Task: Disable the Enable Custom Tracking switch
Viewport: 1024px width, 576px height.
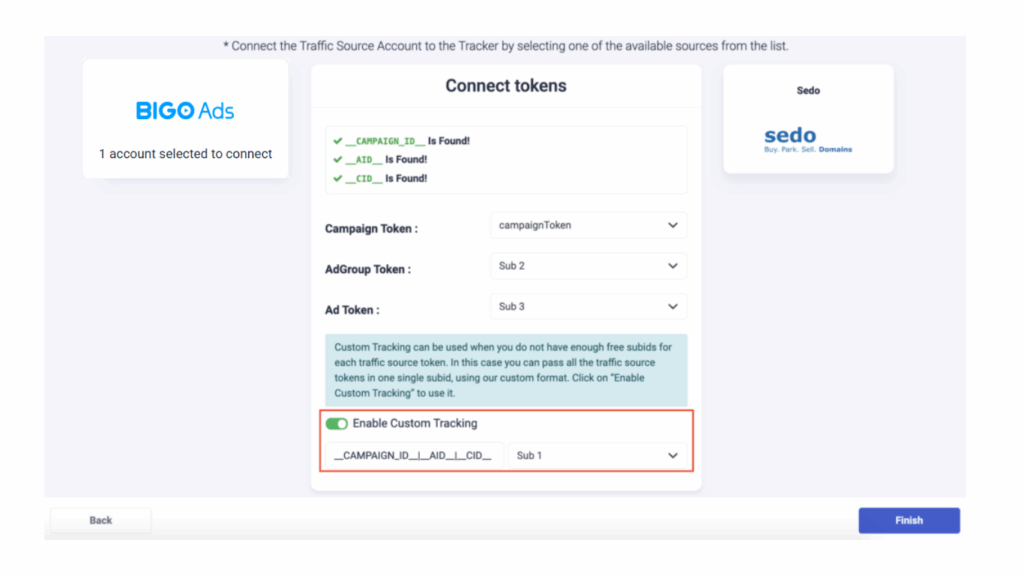Action: click(337, 424)
